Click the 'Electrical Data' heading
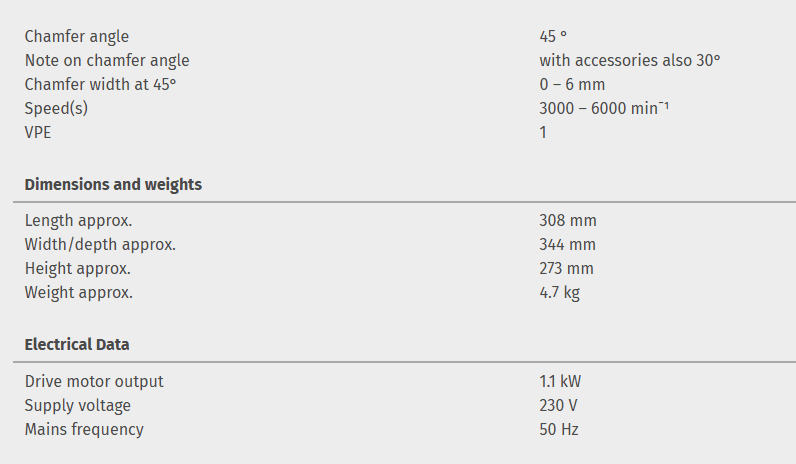Viewport: 796px width, 464px height. pos(77,345)
